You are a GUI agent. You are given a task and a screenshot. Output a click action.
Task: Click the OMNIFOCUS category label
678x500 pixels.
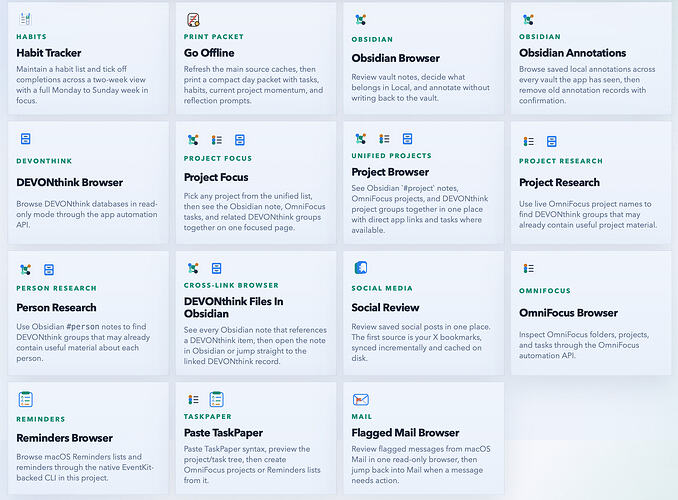545,291
